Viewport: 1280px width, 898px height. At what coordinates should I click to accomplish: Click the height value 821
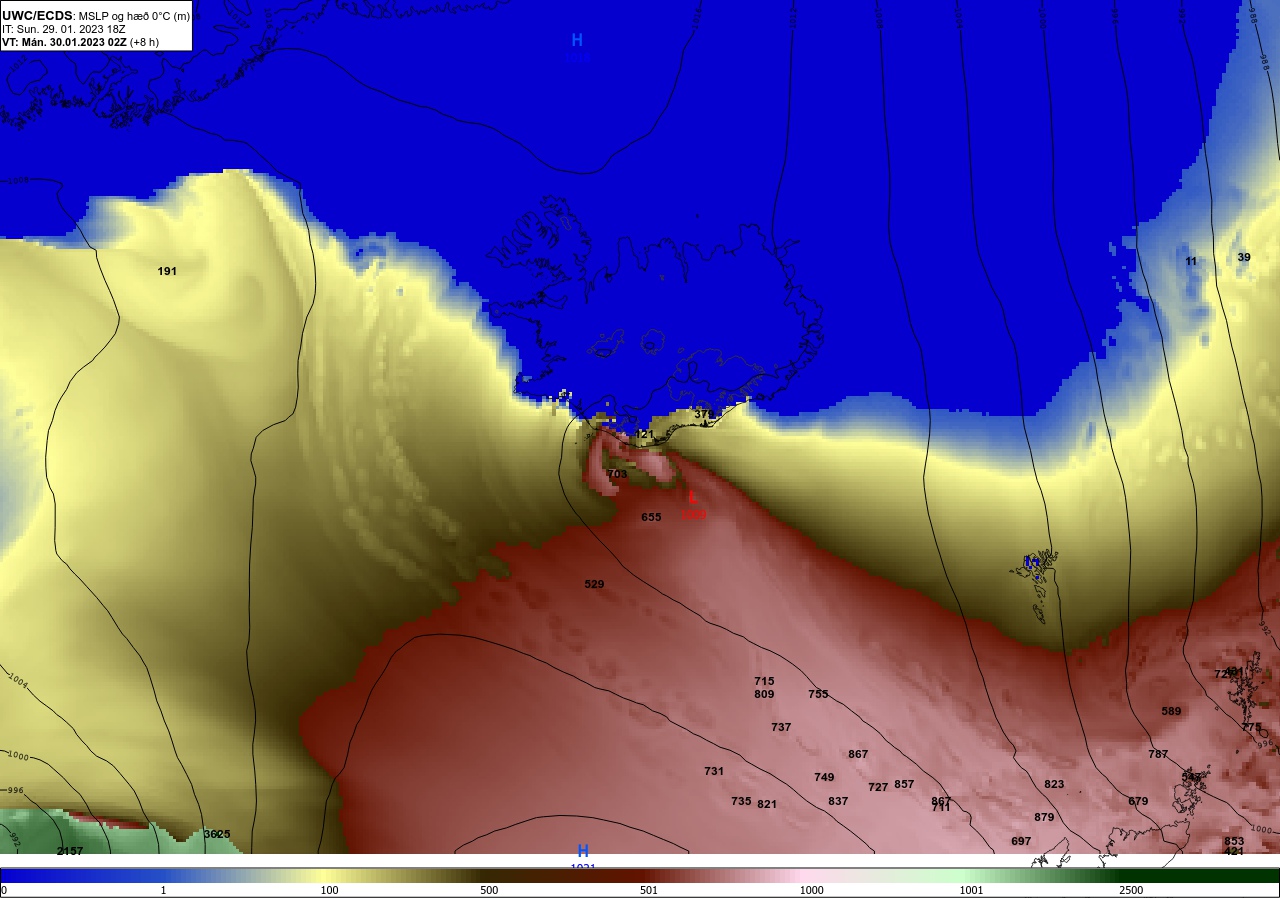point(767,804)
